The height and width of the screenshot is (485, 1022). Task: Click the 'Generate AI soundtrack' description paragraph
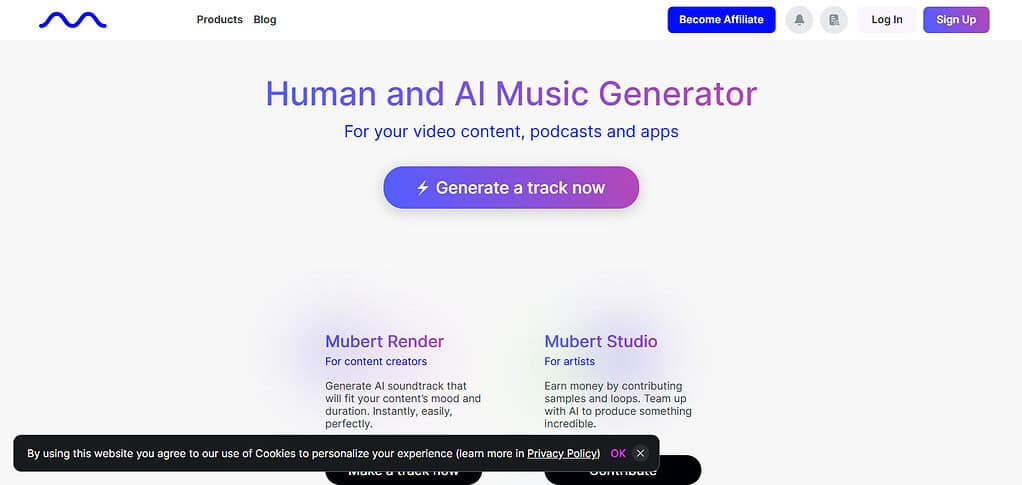pyautogui.click(x=403, y=405)
